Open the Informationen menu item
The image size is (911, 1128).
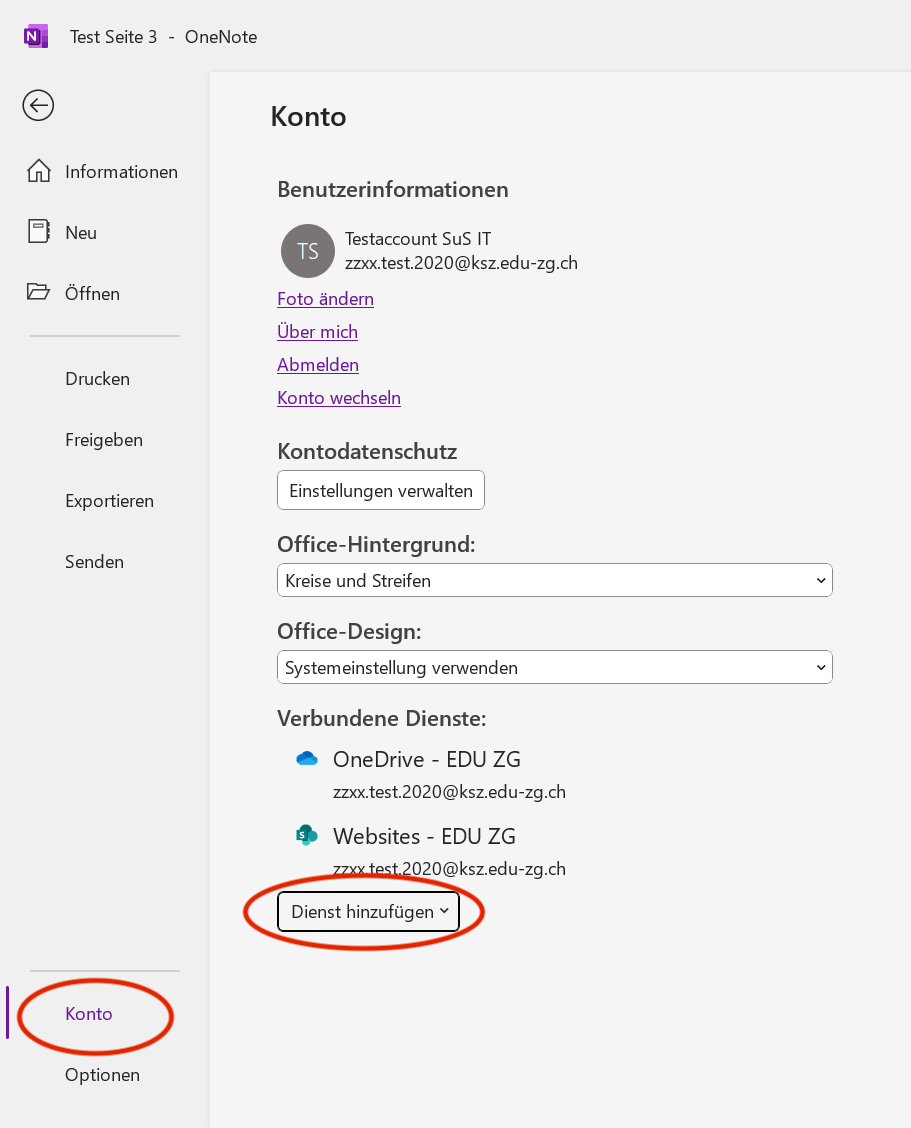pos(121,172)
